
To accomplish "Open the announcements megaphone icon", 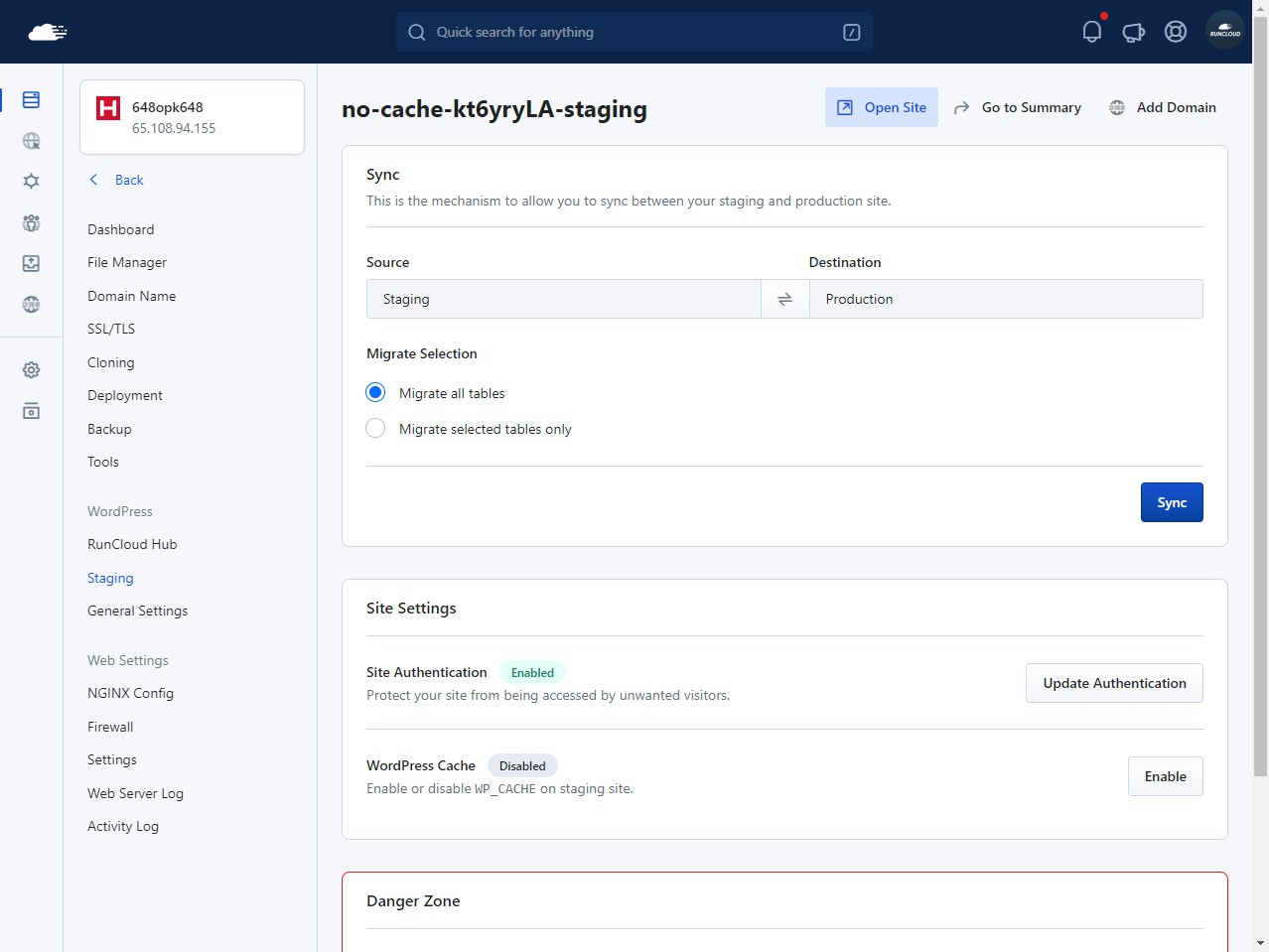I will click(1134, 32).
